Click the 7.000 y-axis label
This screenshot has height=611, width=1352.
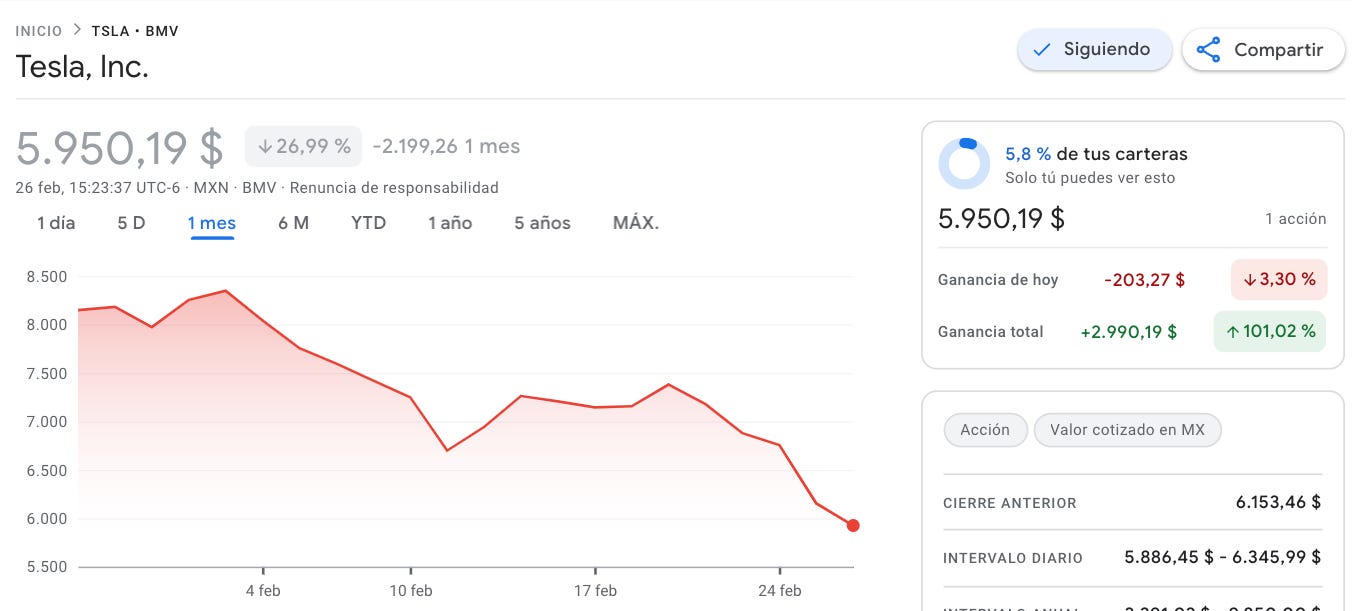click(46, 422)
